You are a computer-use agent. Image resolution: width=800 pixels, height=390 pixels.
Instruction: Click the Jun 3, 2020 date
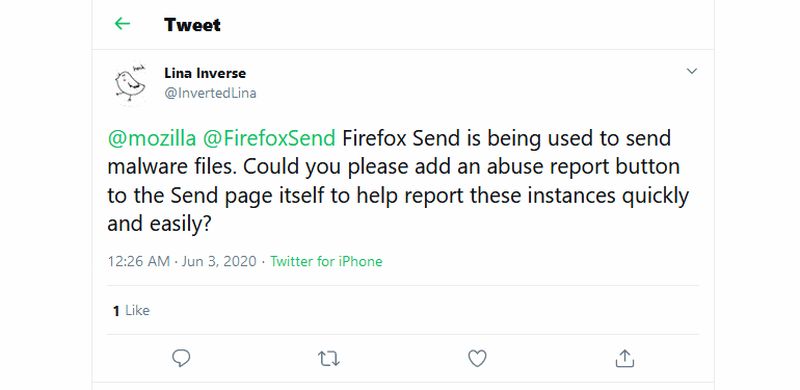coord(219,261)
